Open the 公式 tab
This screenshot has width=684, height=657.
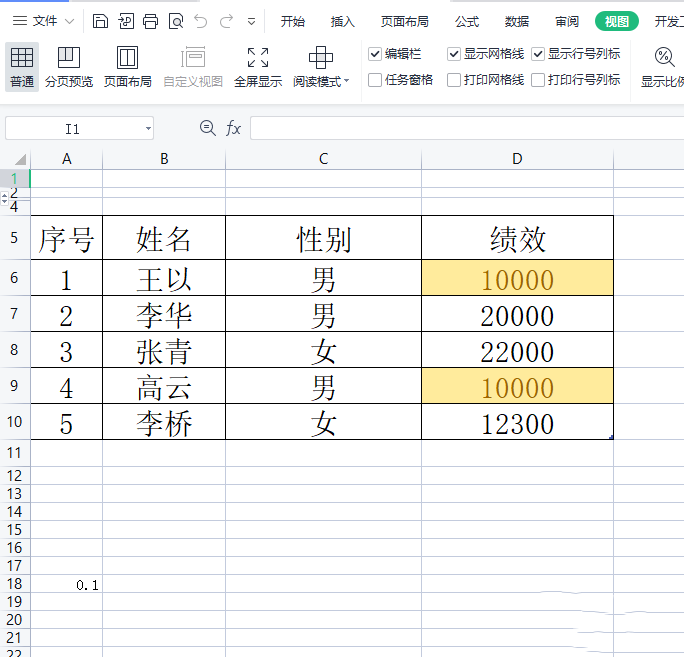click(x=467, y=21)
